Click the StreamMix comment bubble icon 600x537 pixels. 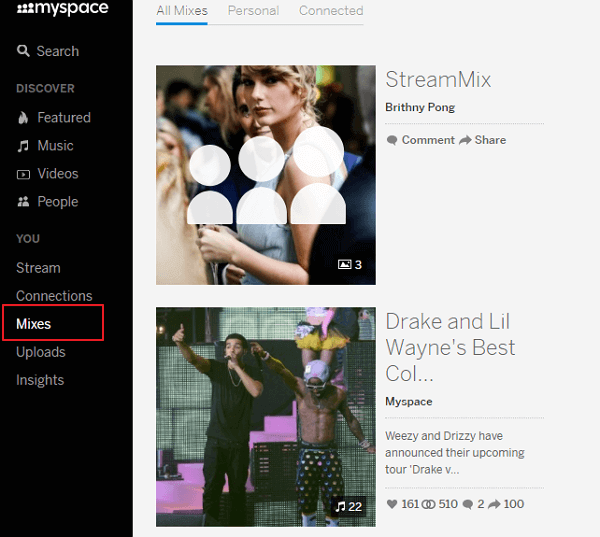pos(392,140)
